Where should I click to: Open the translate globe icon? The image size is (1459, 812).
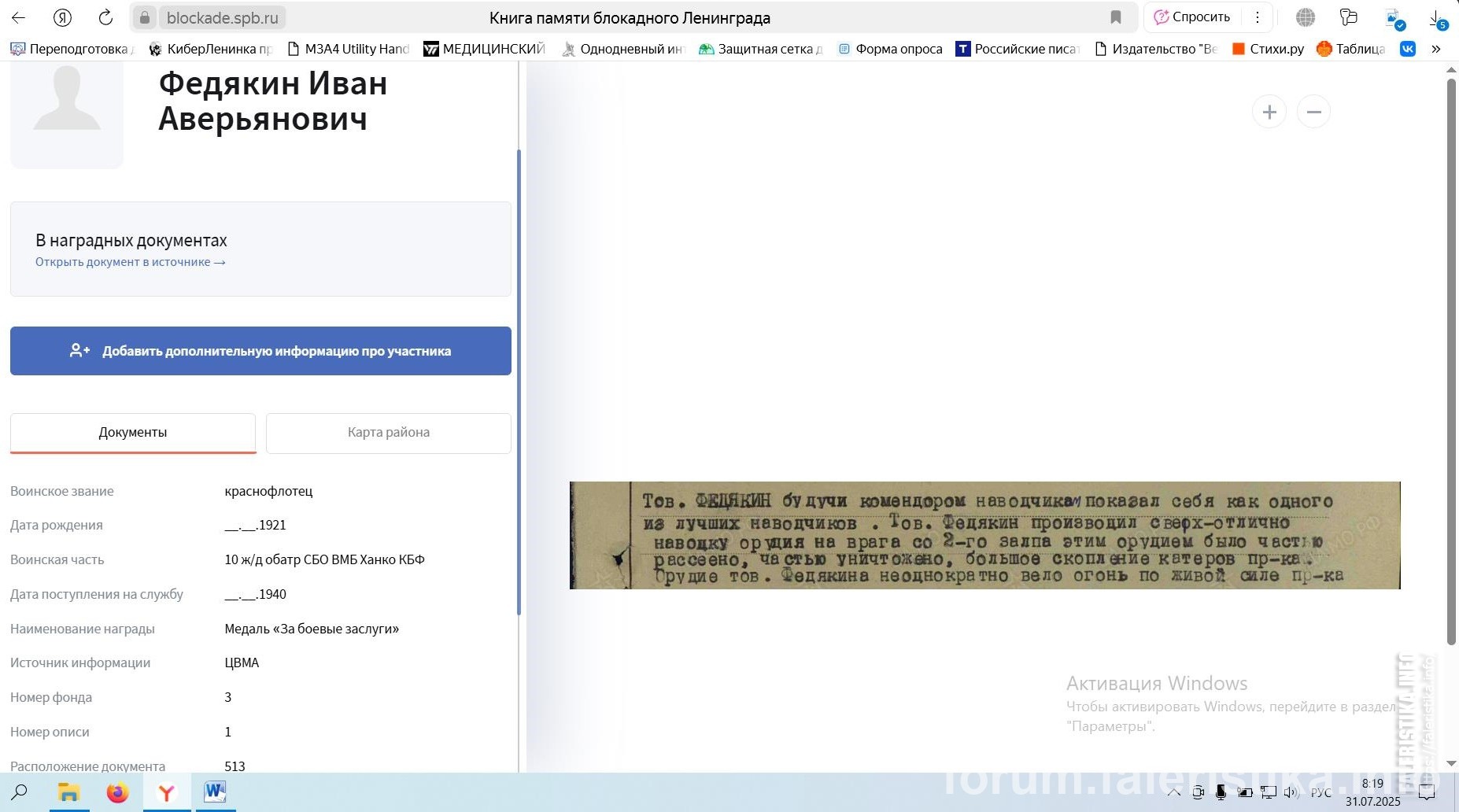pyautogui.click(x=1306, y=17)
